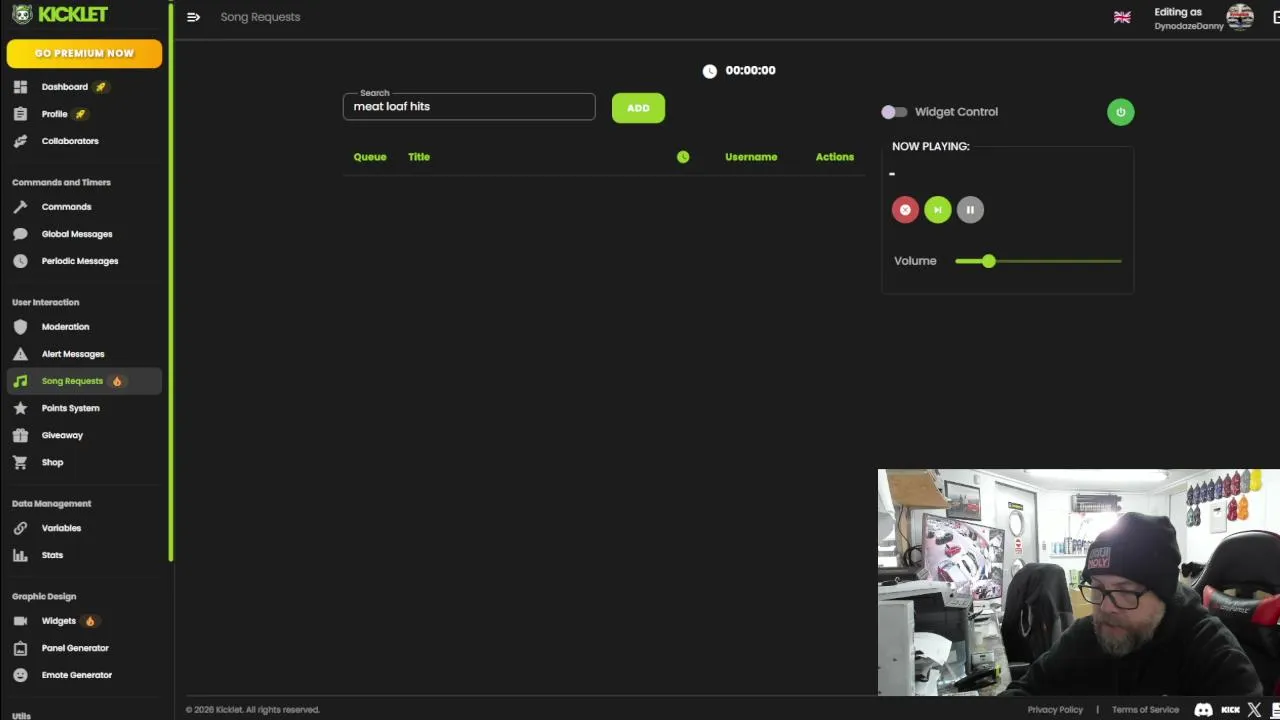Click the Collaborators handshake icon
The image size is (1280, 720).
coord(20,141)
